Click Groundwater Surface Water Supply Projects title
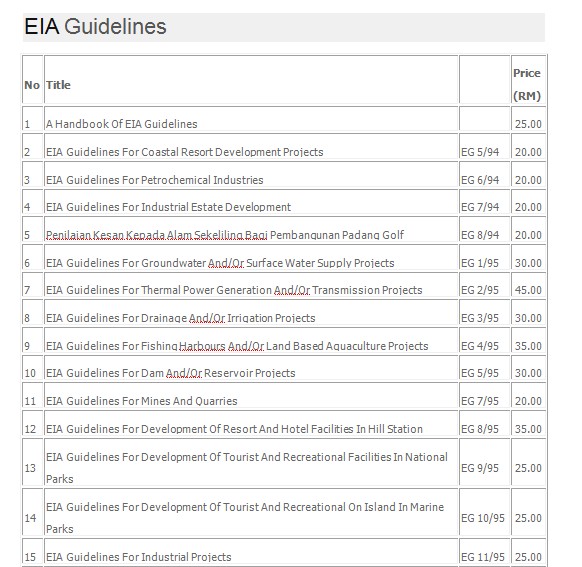Image resolution: width=582 pixels, height=567 pixels. (220, 263)
